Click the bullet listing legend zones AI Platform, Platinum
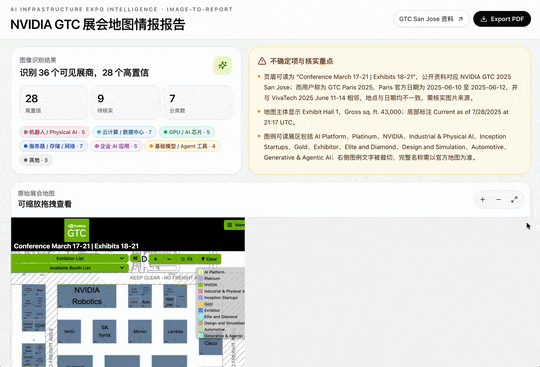540x367 pixels. (x=386, y=147)
